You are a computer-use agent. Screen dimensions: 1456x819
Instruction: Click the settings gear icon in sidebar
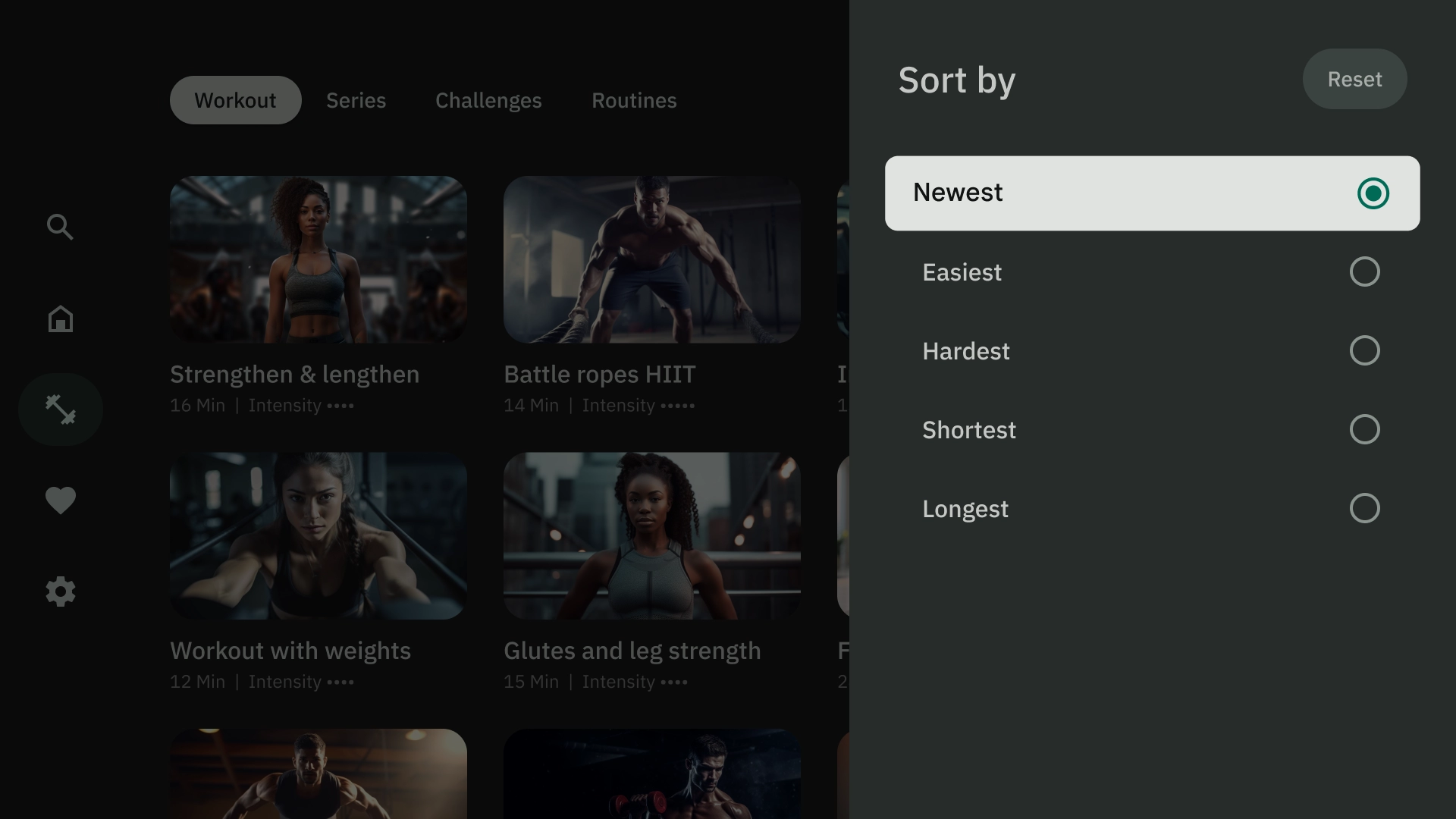tap(60, 591)
